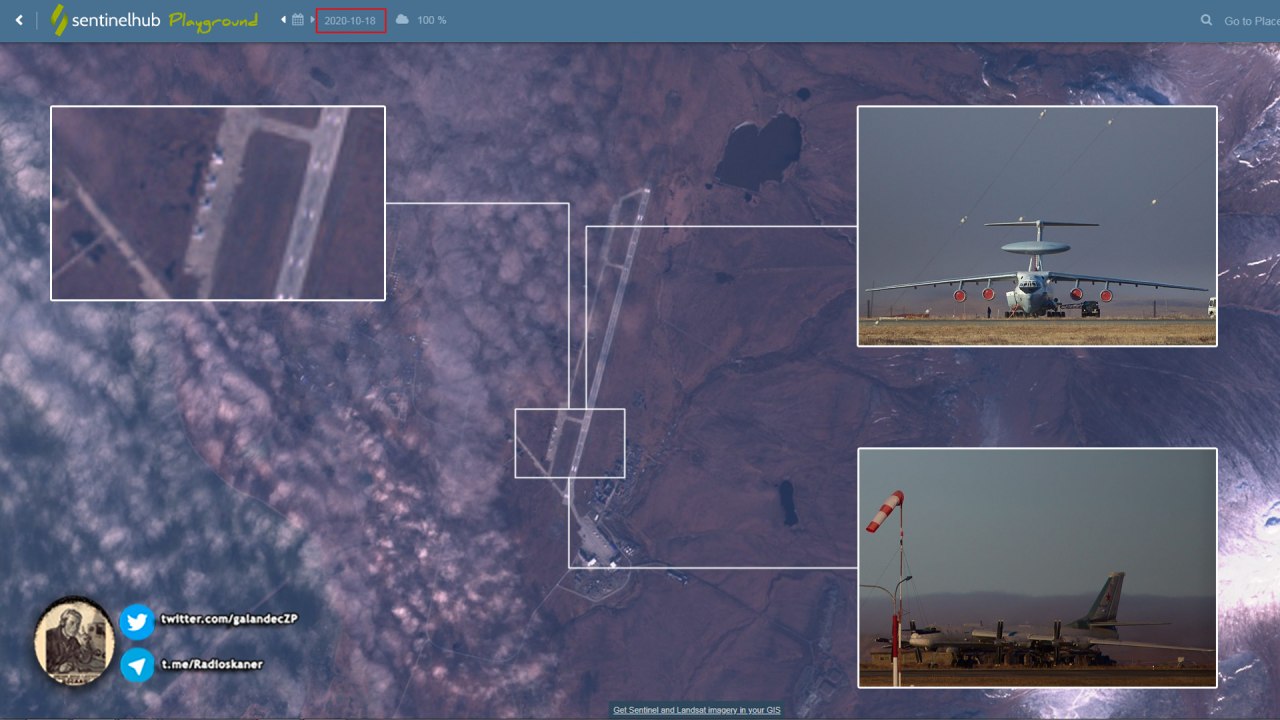Click the zoomed airfield apron inset image
Viewport: 1280px width, 720px height.
tap(218, 203)
